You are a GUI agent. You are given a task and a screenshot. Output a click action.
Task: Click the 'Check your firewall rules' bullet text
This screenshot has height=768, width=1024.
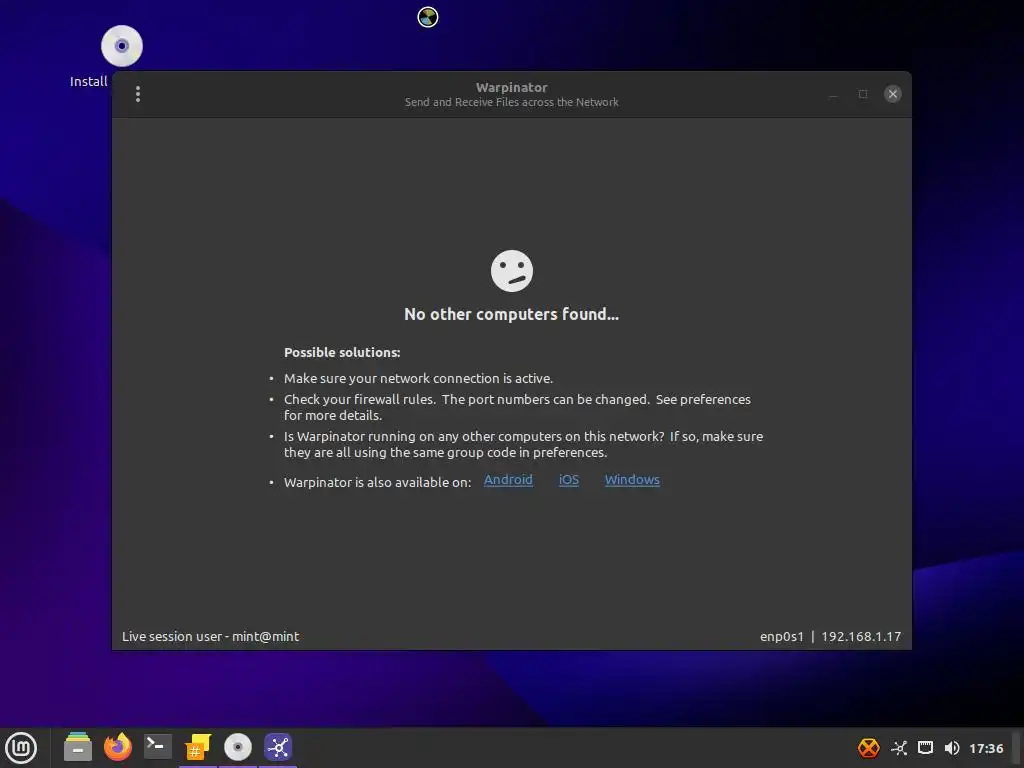(517, 408)
